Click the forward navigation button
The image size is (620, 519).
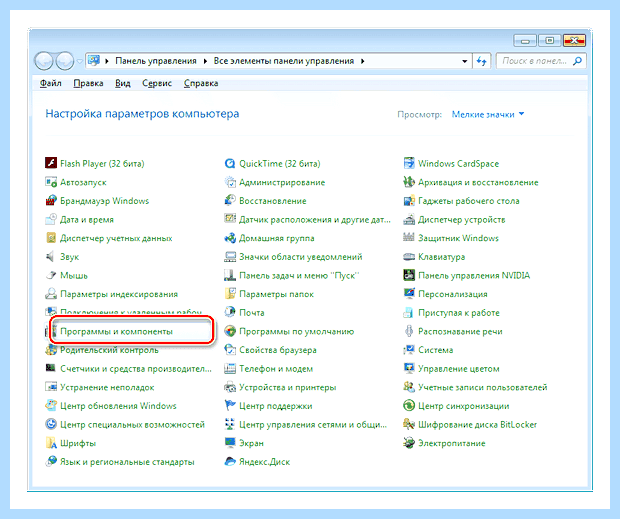point(64,61)
